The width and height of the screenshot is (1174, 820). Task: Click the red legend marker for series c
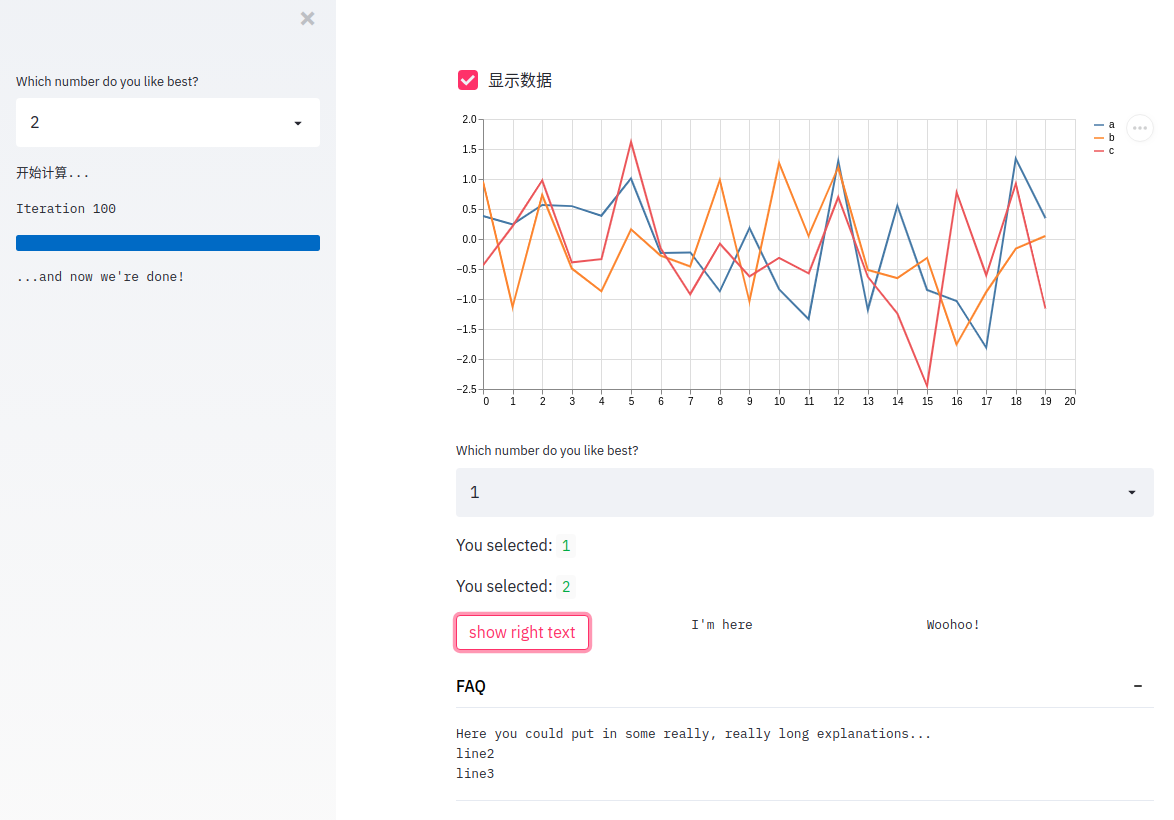pos(1099,151)
